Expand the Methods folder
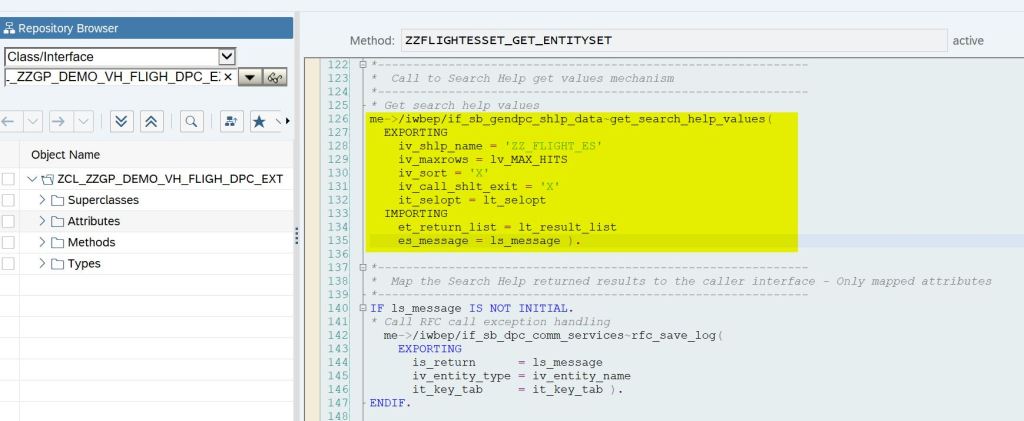This screenshot has height=421, width=1024. click(42, 242)
